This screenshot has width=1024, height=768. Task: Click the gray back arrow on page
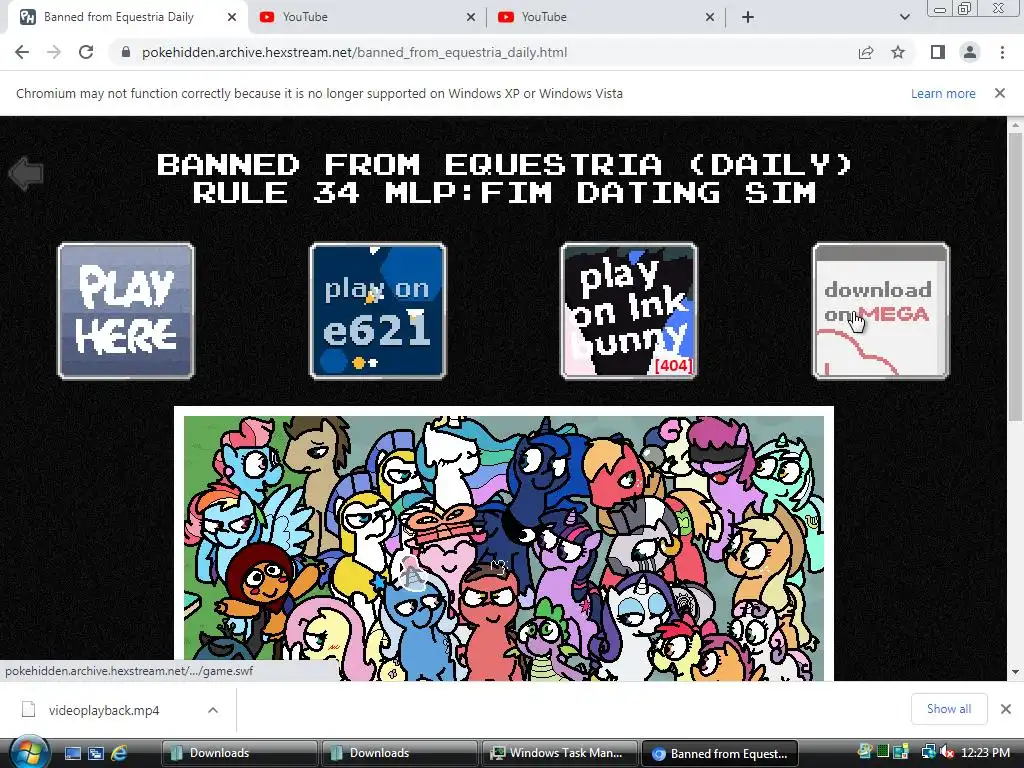pos(26,173)
